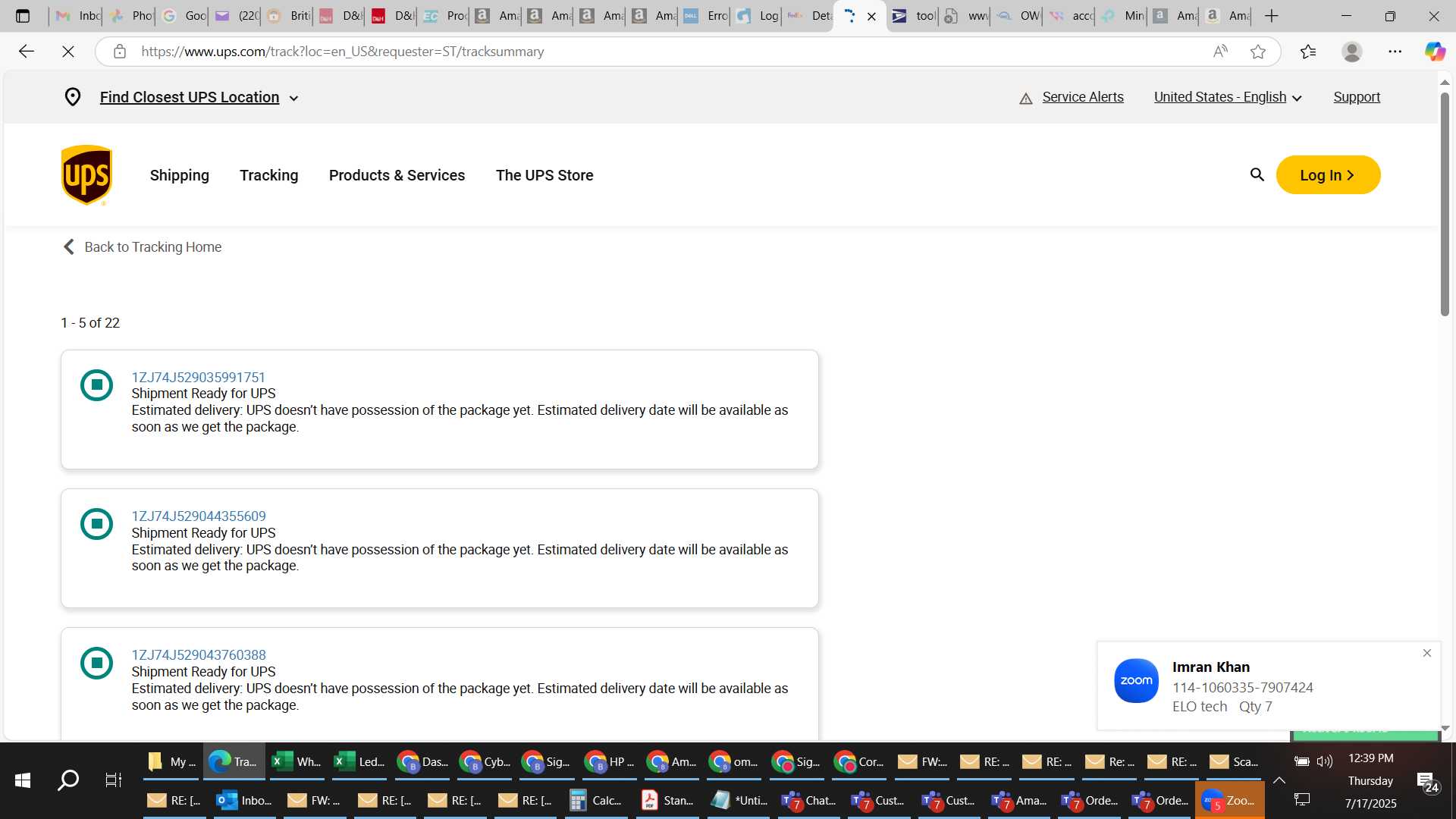
Task: Open the Support link
Action: click(x=1357, y=97)
